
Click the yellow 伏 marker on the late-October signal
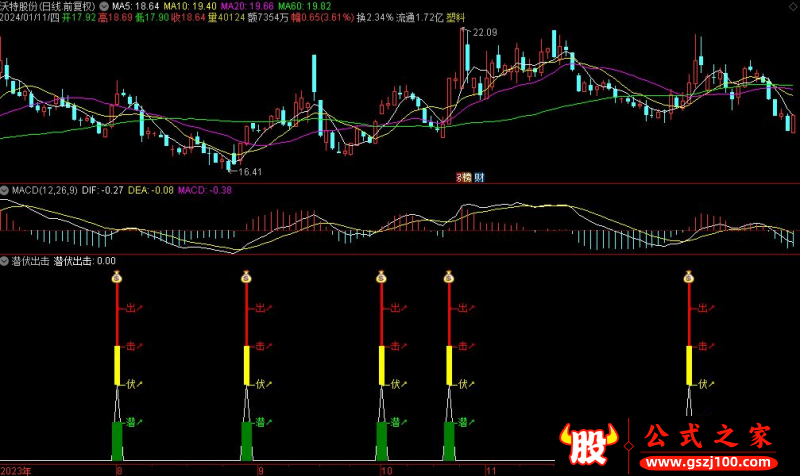[463, 384]
